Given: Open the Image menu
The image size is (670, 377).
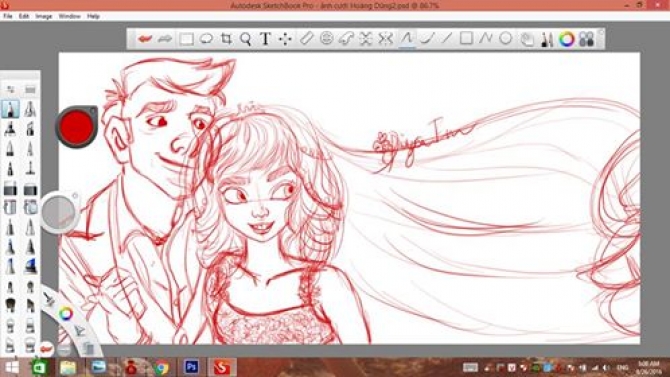Looking at the screenshot, I should [x=44, y=16].
